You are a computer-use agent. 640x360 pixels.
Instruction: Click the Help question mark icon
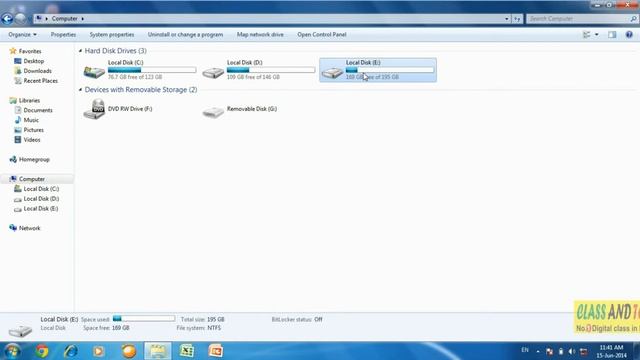(629, 35)
